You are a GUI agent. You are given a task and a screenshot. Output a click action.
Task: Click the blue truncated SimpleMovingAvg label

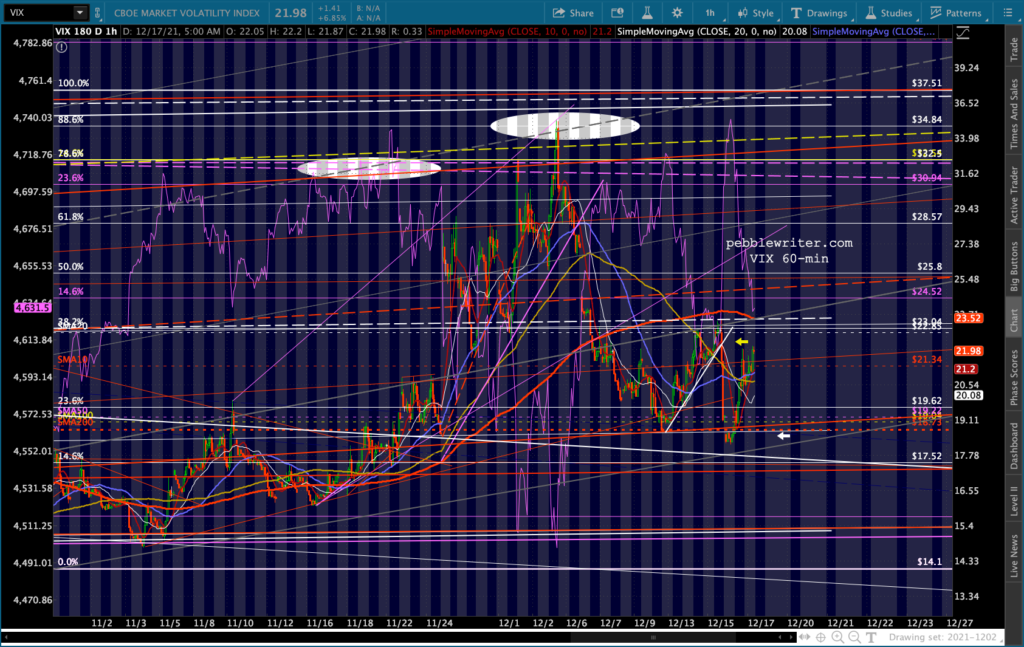[874, 31]
